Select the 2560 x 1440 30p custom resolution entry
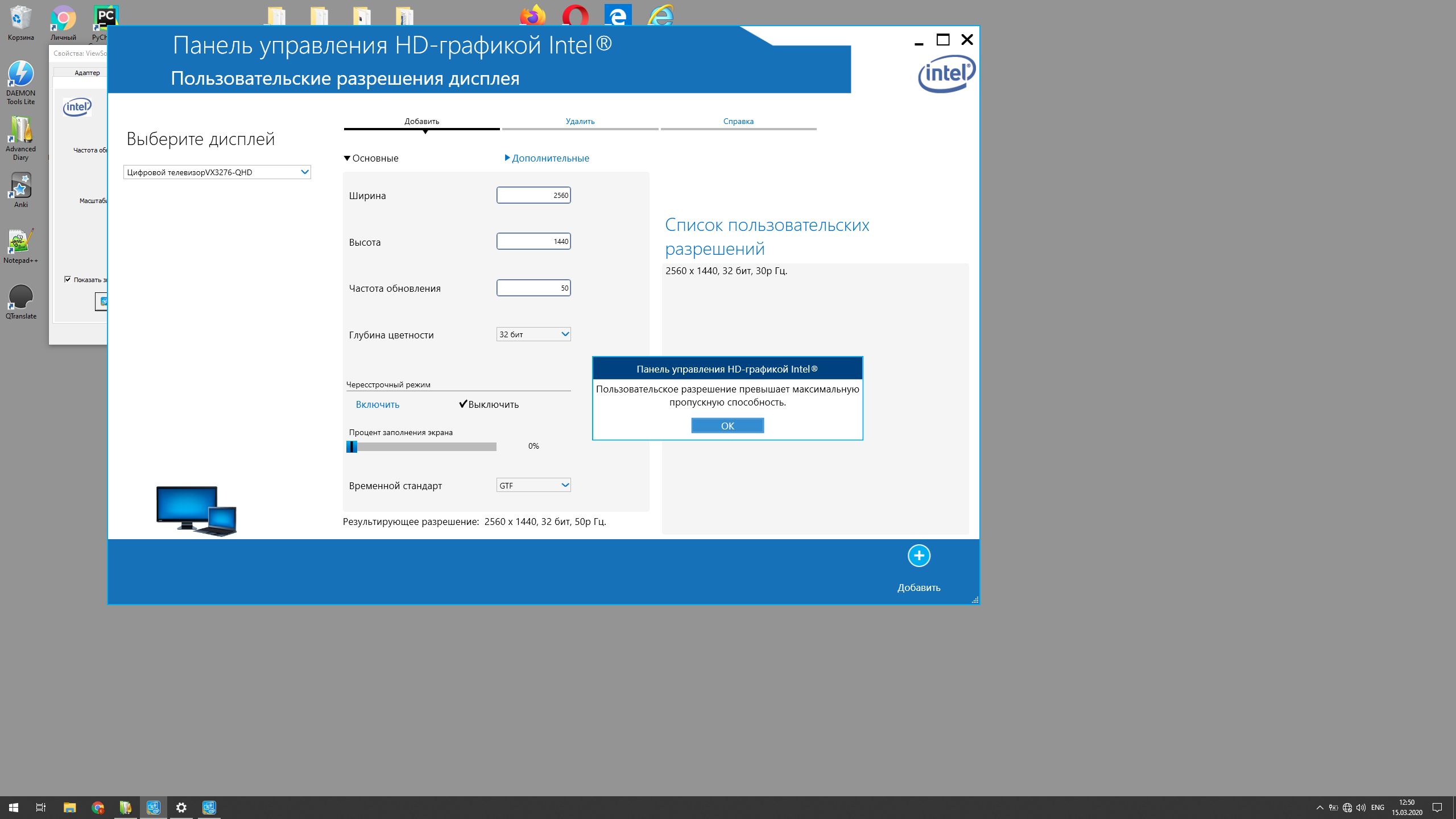Viewport: 1456px width, 819px height. (x=726, y=271)
